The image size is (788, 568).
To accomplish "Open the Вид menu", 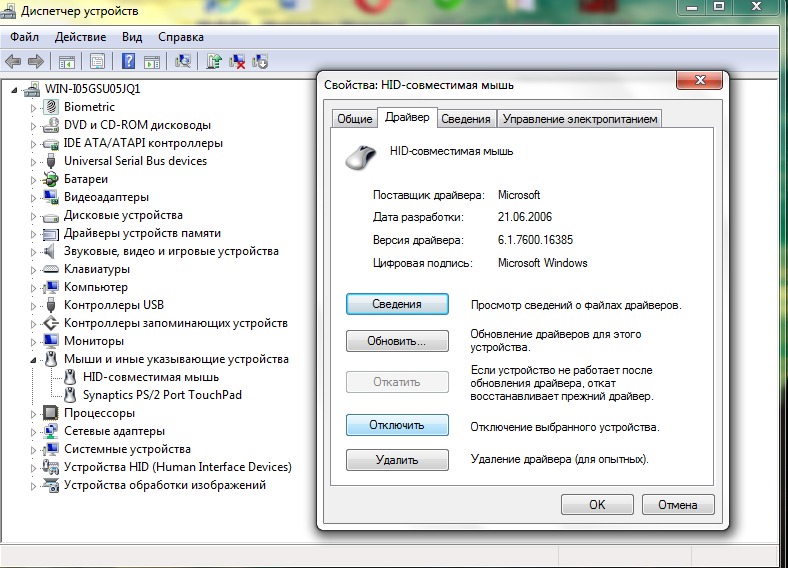I will pos(132,37).
